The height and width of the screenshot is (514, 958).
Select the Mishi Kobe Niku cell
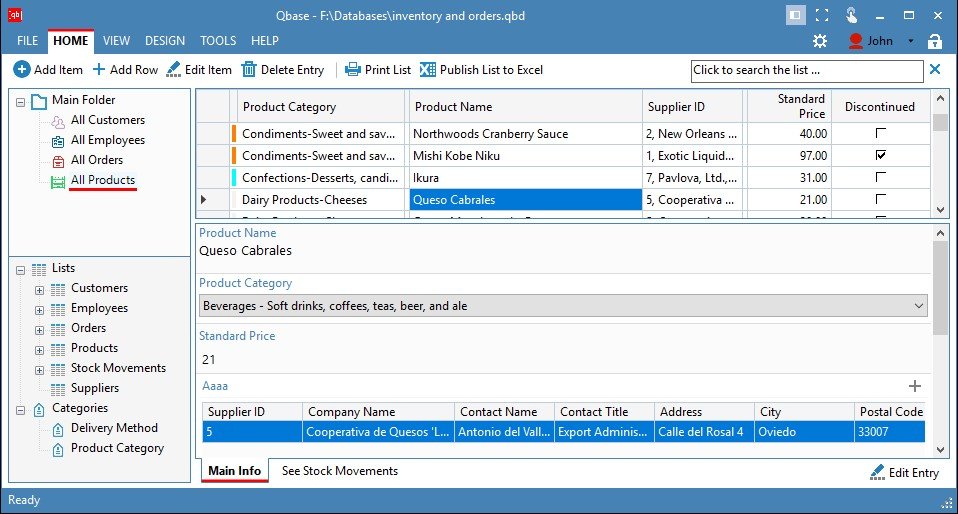point(526,155)
